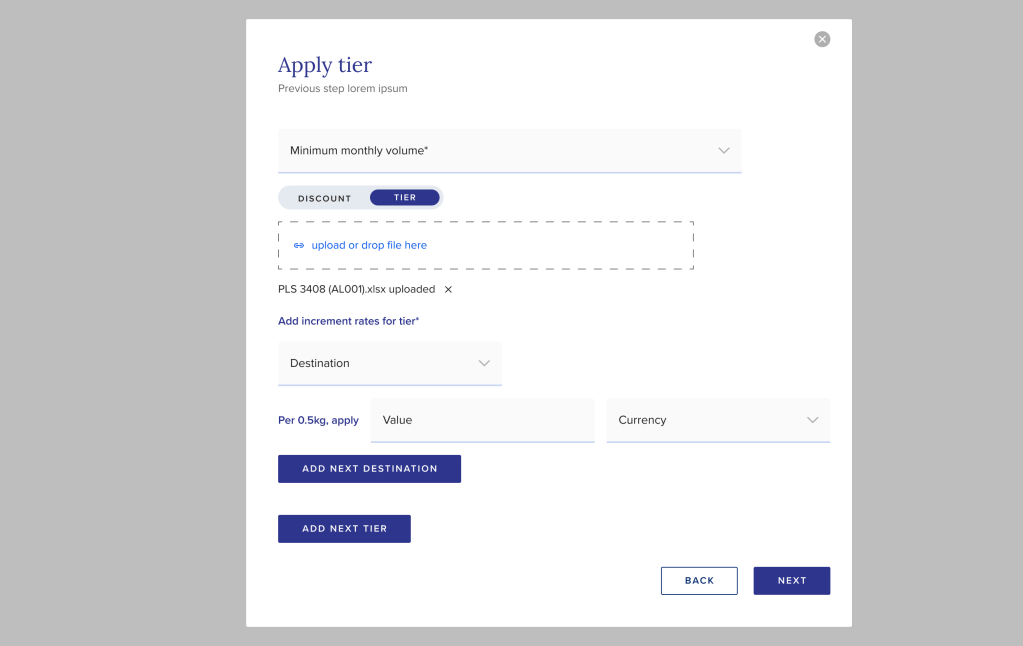Click the upload or drop file here link
Screen dimensions: 1023x646
point(369,245)
